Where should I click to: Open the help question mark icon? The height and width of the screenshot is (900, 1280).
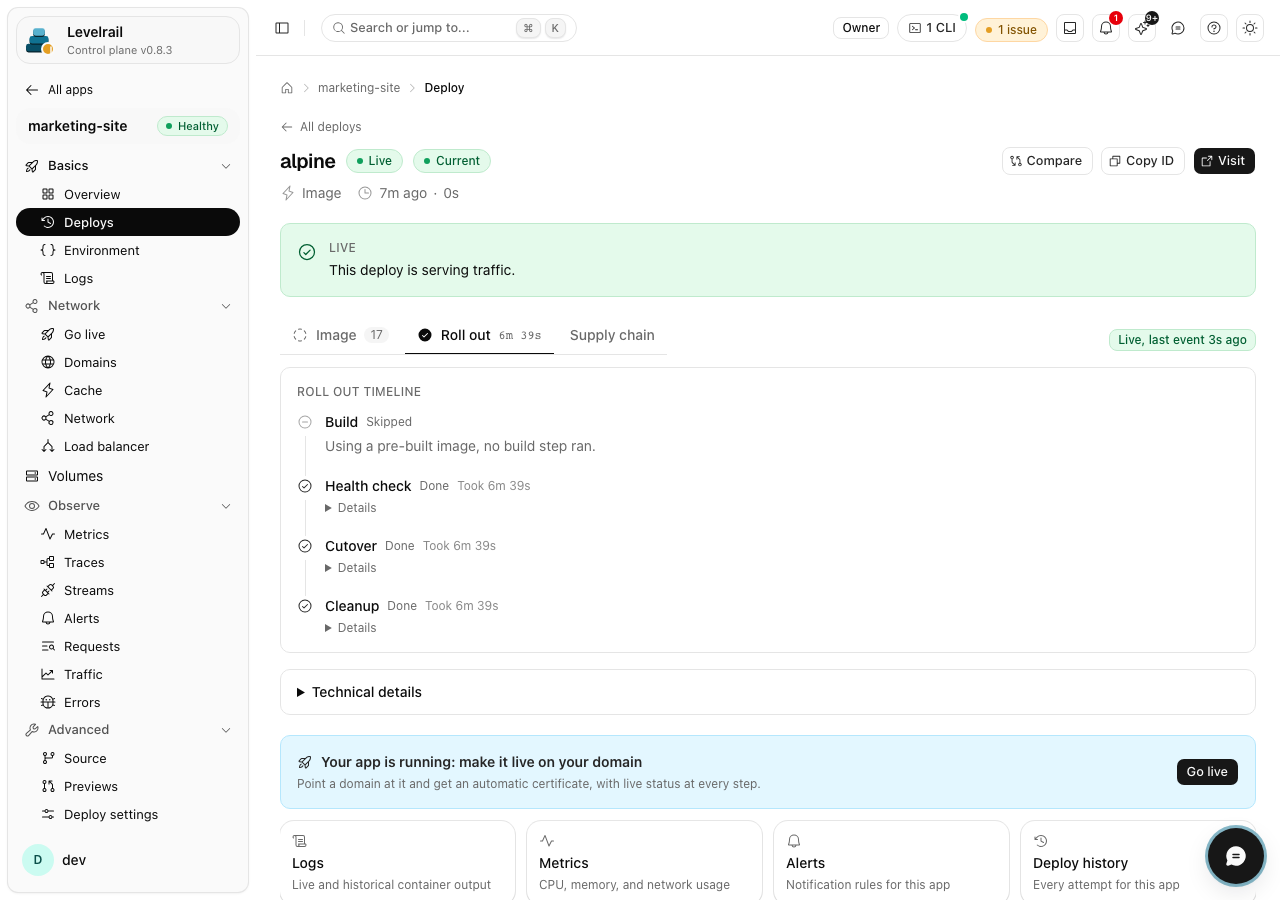pyautogui.click(x=1214, y=28)
